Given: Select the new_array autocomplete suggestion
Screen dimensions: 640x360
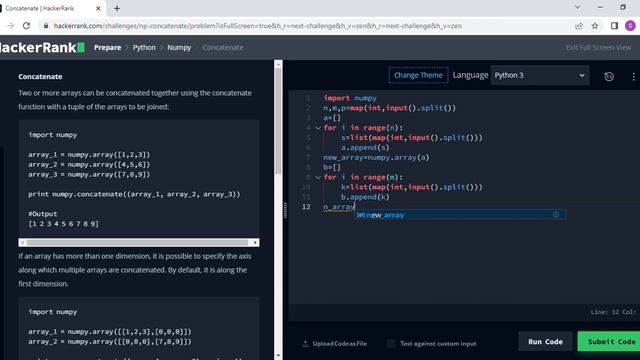Looking at the screenshot, I should click(x=460, y=215).
